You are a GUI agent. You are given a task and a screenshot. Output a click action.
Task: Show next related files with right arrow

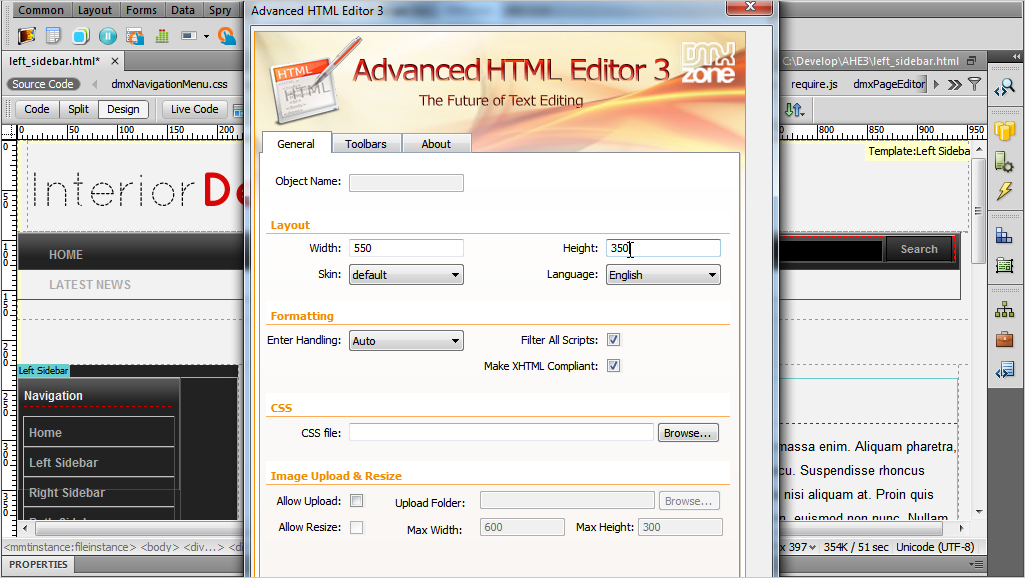click(x=937, y=84)
